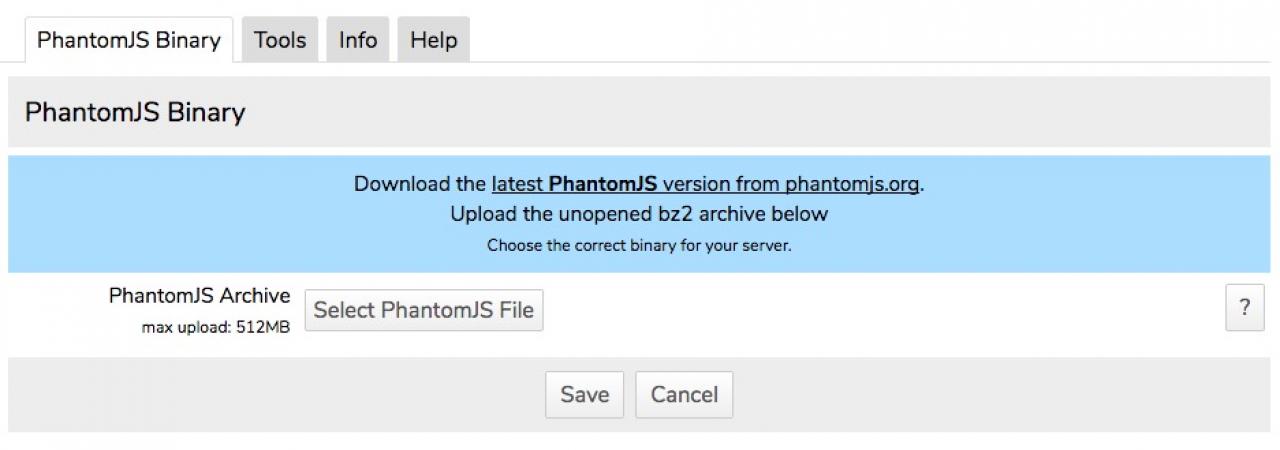
Task: Click the PhantomJS Archive field label
Action: [199, 296]
